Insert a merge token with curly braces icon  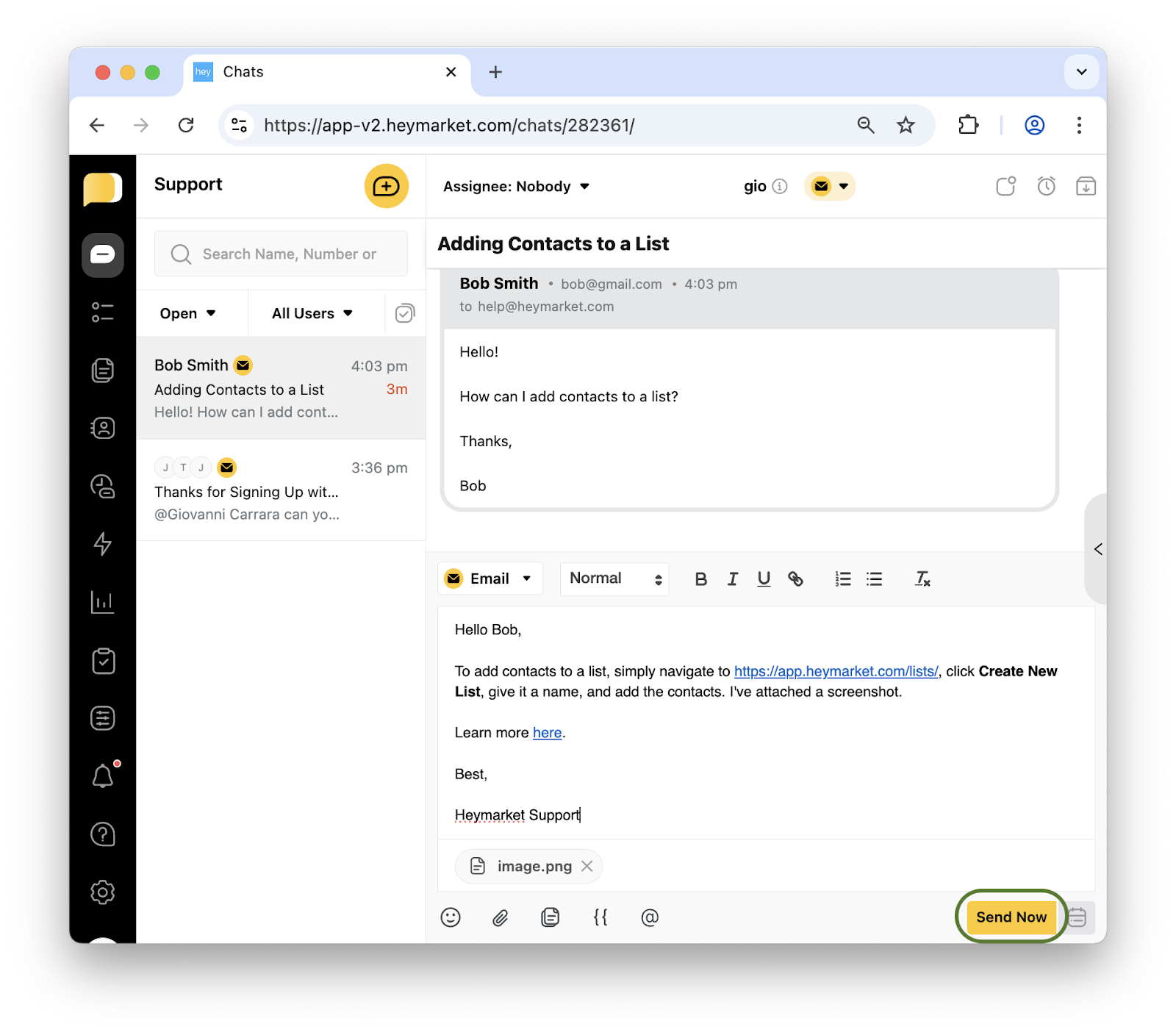coord(600,917)
